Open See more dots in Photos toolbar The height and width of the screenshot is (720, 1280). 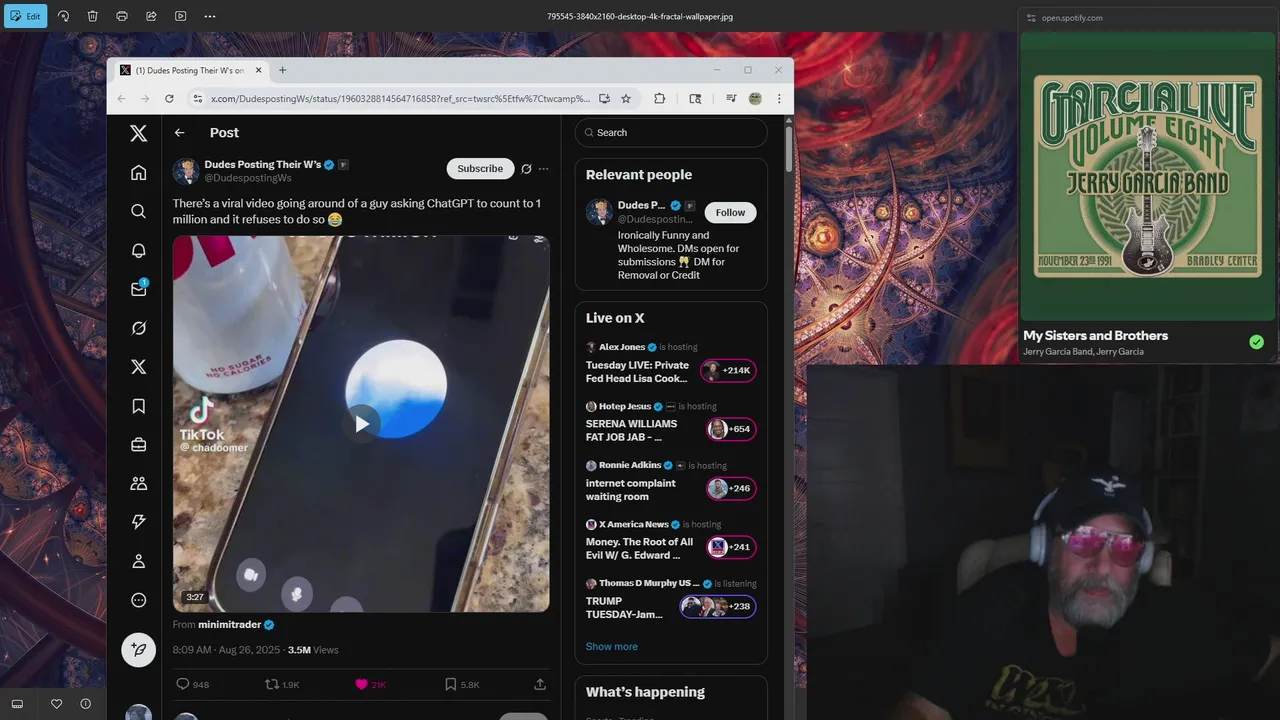point(209,16)
